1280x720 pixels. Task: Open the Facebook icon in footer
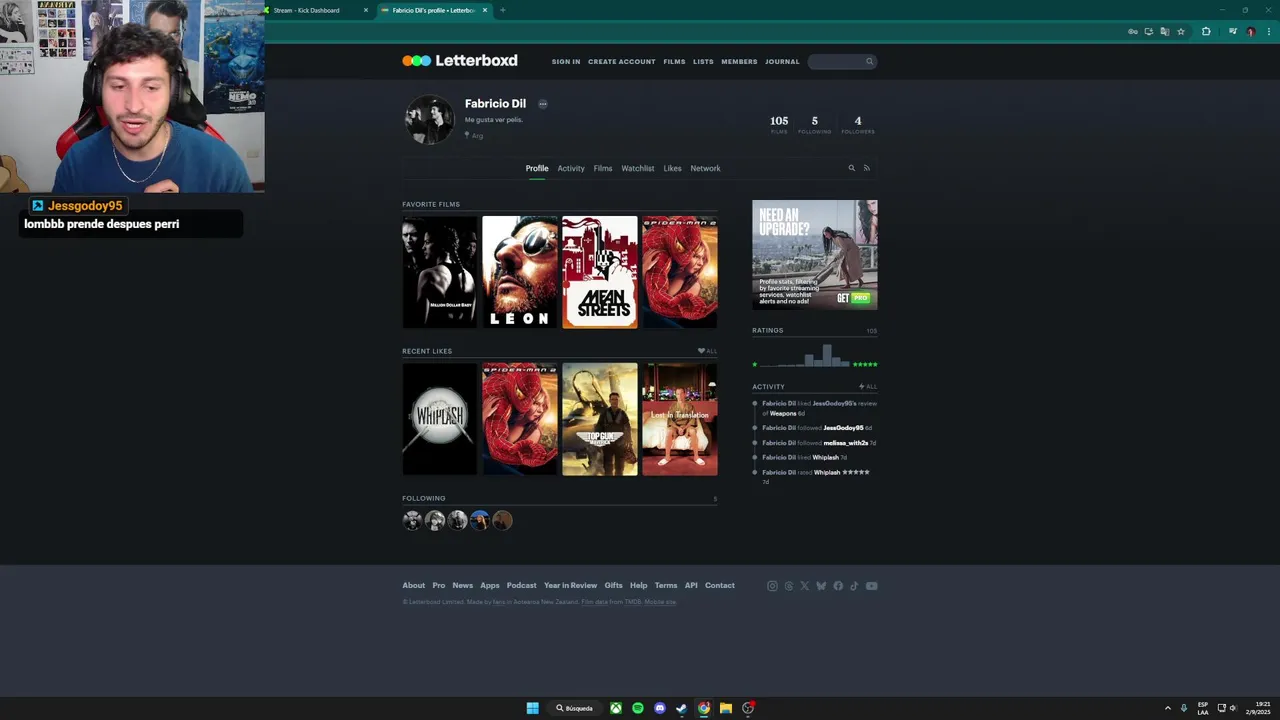(838, 586)
